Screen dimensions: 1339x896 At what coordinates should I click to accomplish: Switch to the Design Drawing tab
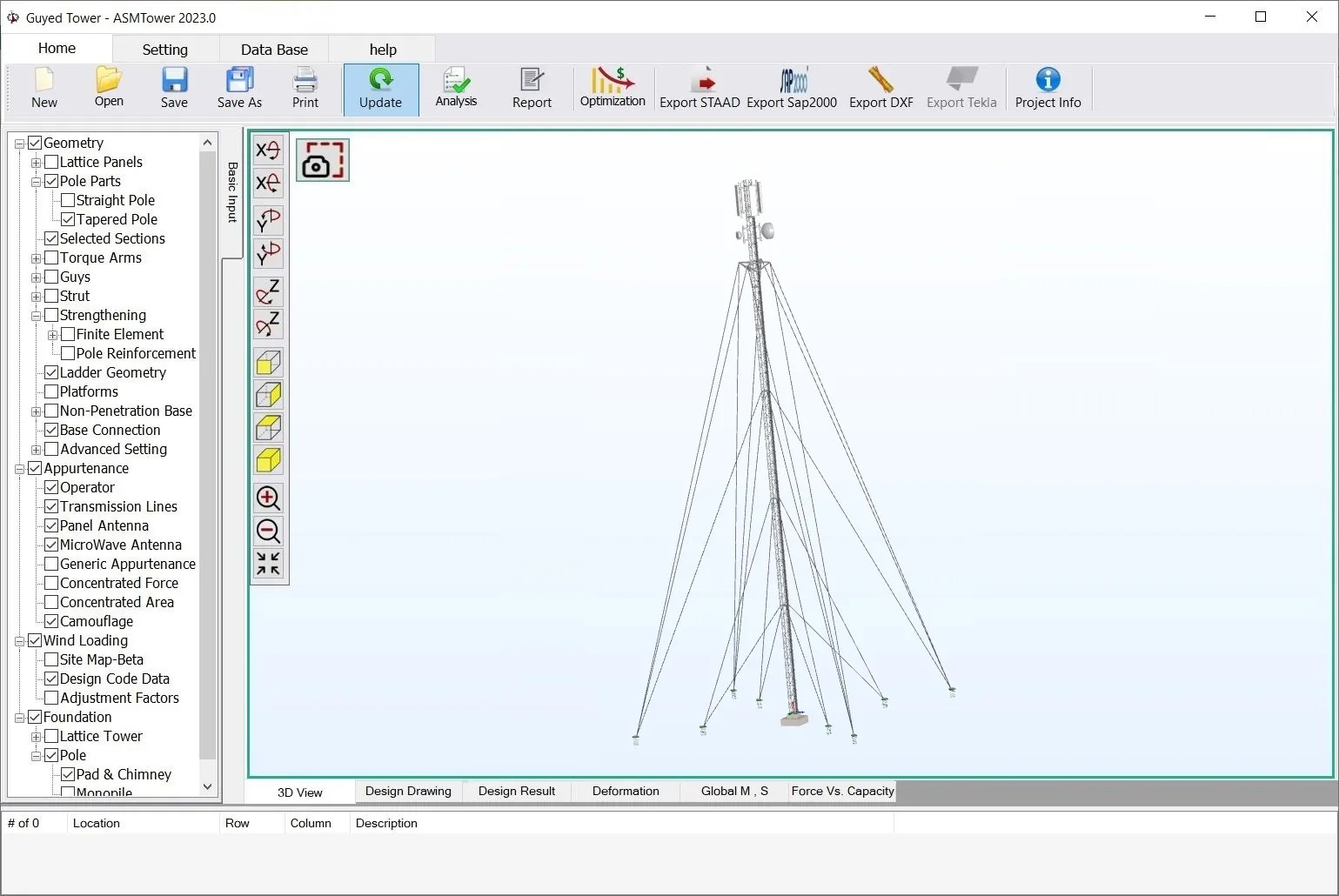pos(408,791)
